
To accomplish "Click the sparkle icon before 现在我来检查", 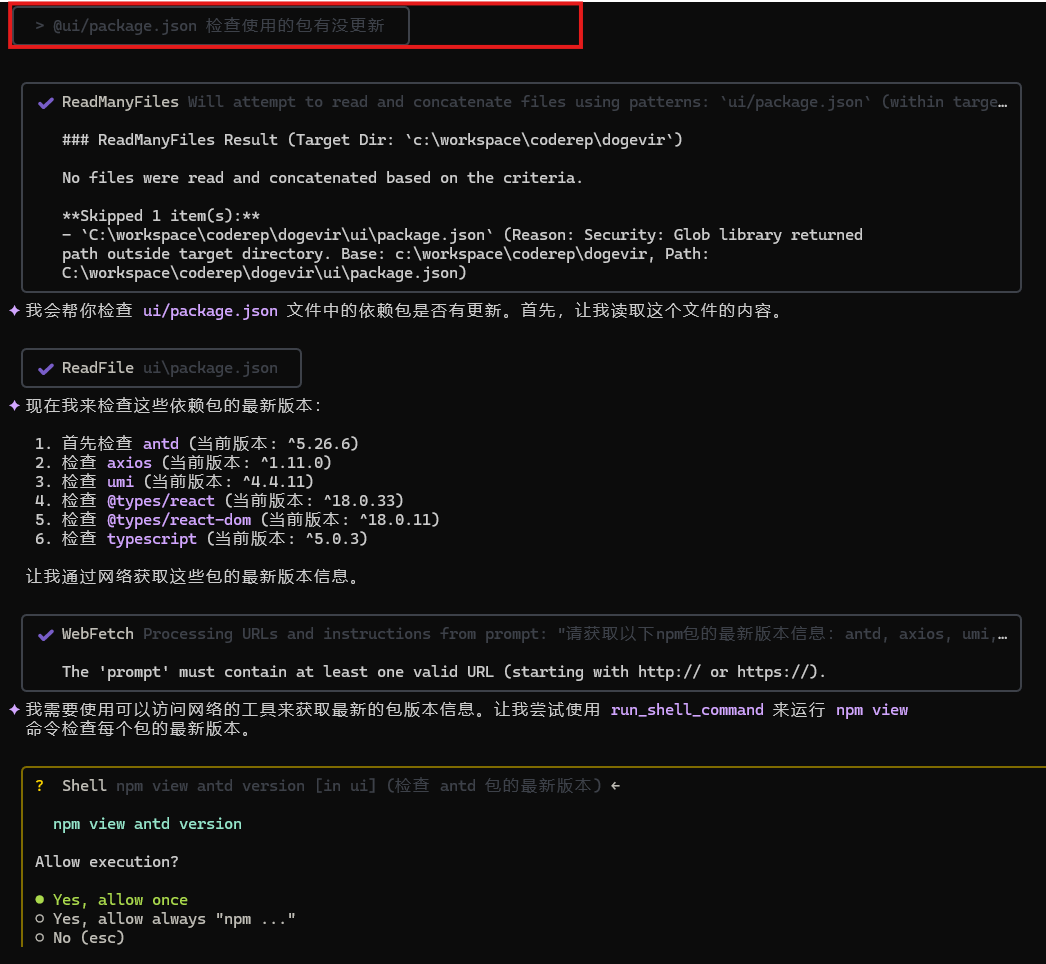I will [12, 406].
